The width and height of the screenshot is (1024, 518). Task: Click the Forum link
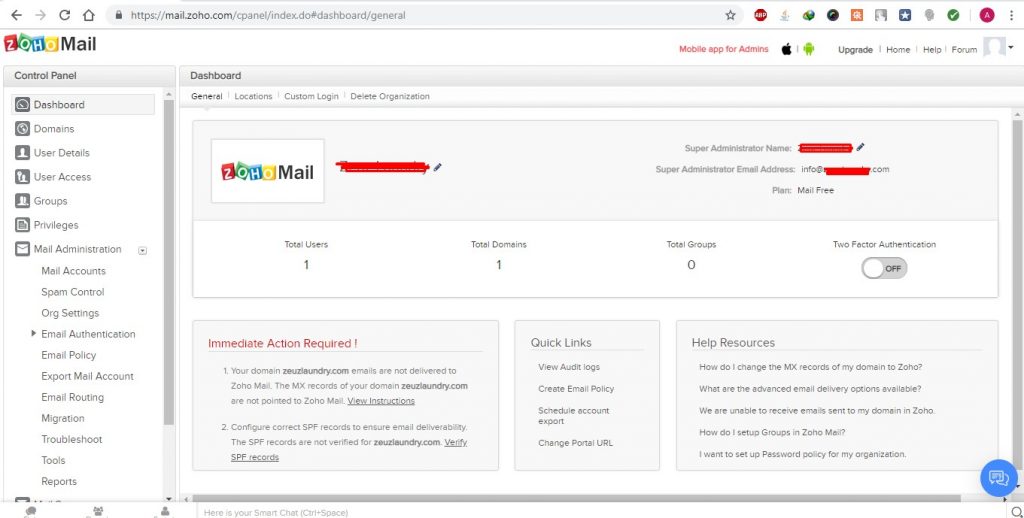point(964,50)
